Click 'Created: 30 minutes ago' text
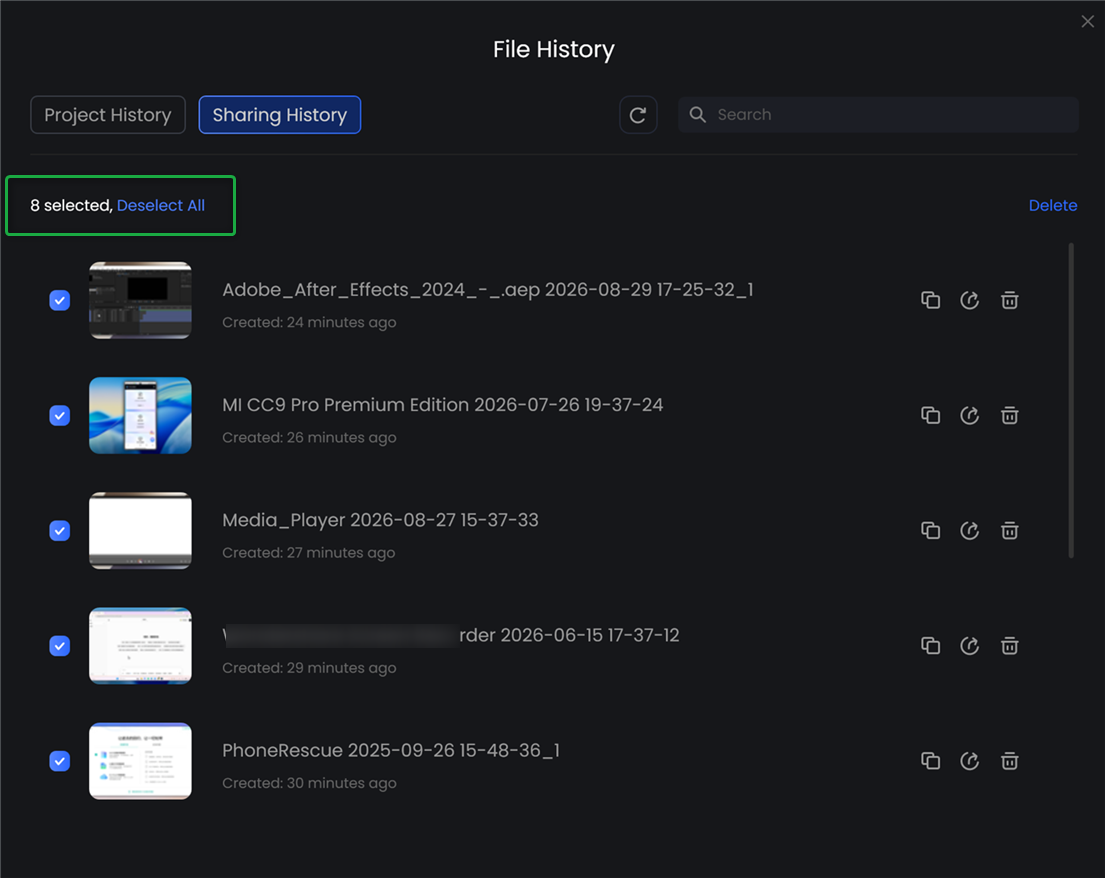Screen dimensions: 1105x878 point(309,783)
